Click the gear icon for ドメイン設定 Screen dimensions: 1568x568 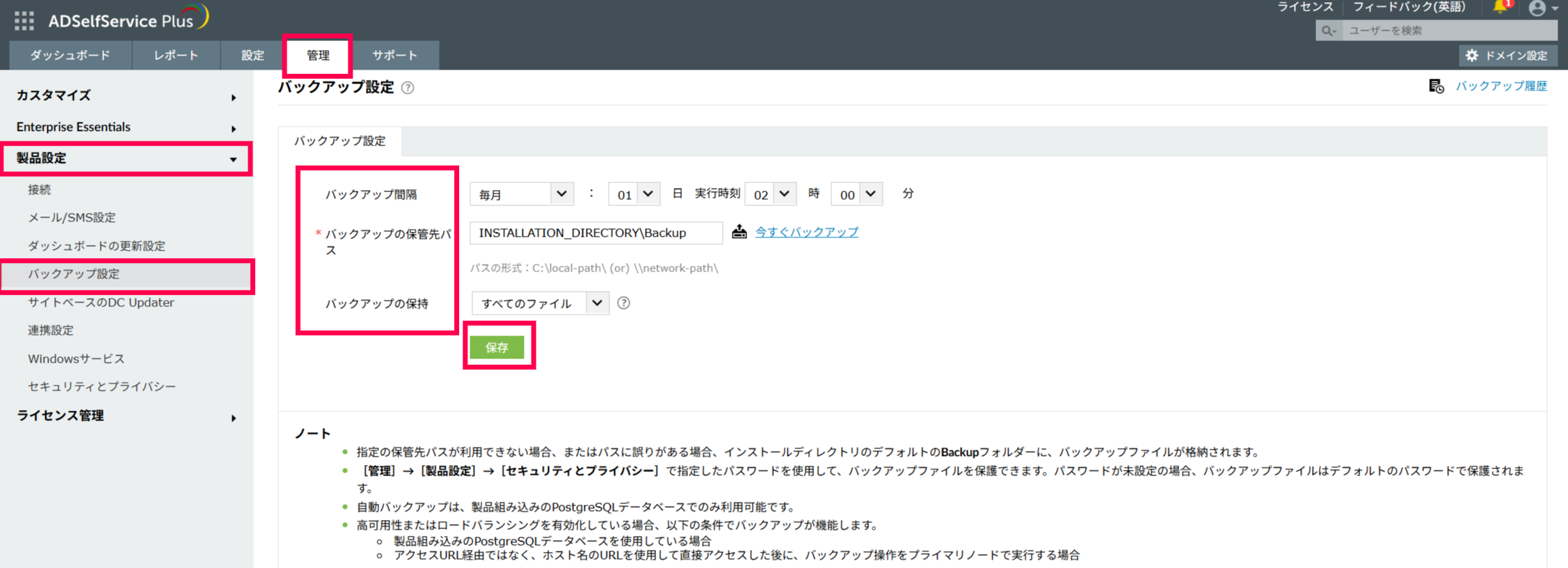1471,56
